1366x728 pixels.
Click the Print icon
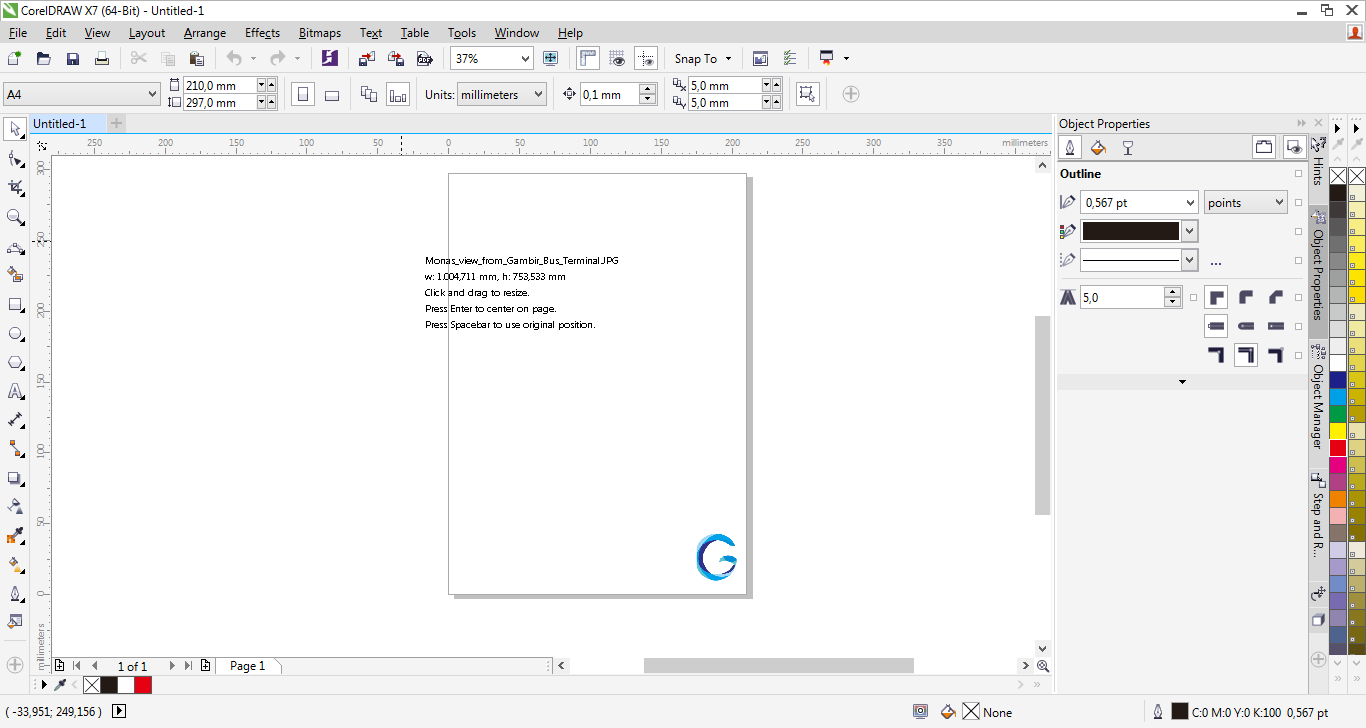101,59
